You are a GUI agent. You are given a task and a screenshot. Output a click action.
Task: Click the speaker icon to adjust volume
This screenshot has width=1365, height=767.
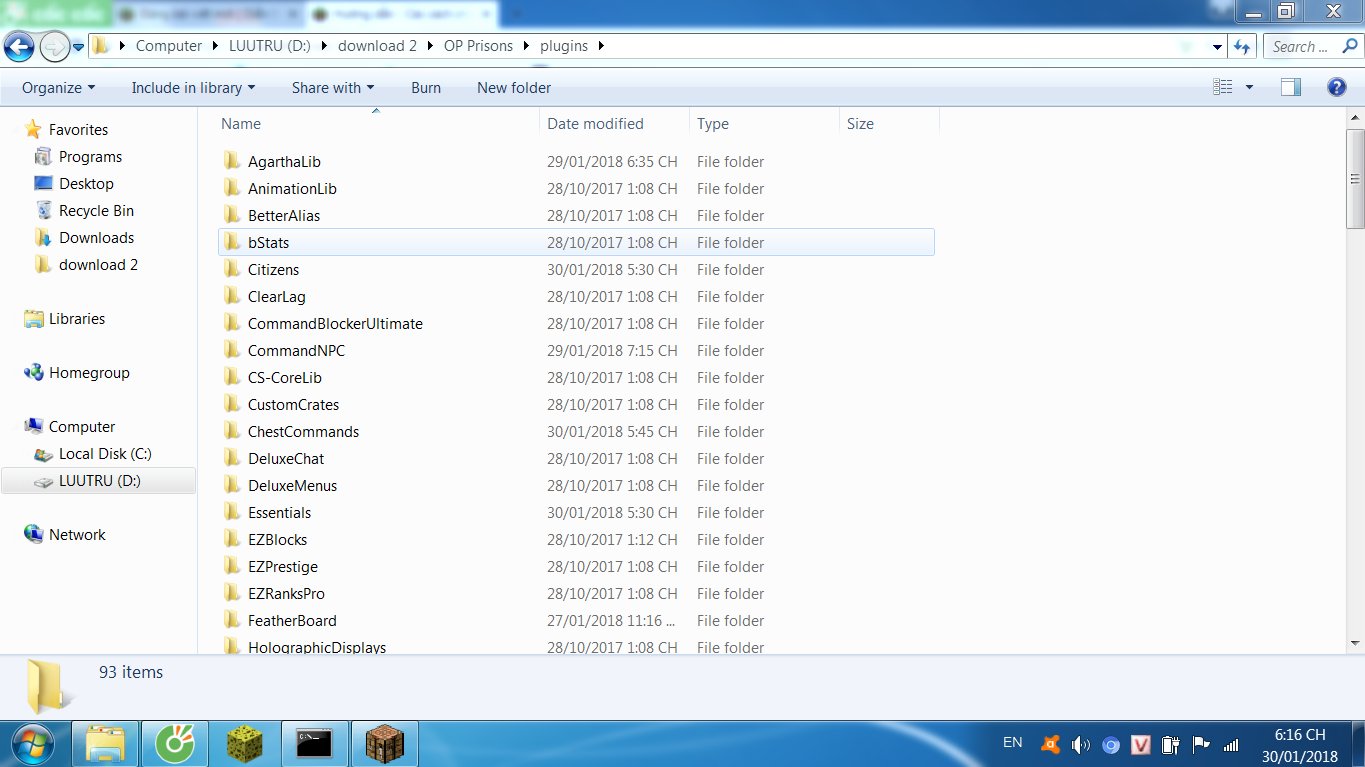(x=1081, y=743)
